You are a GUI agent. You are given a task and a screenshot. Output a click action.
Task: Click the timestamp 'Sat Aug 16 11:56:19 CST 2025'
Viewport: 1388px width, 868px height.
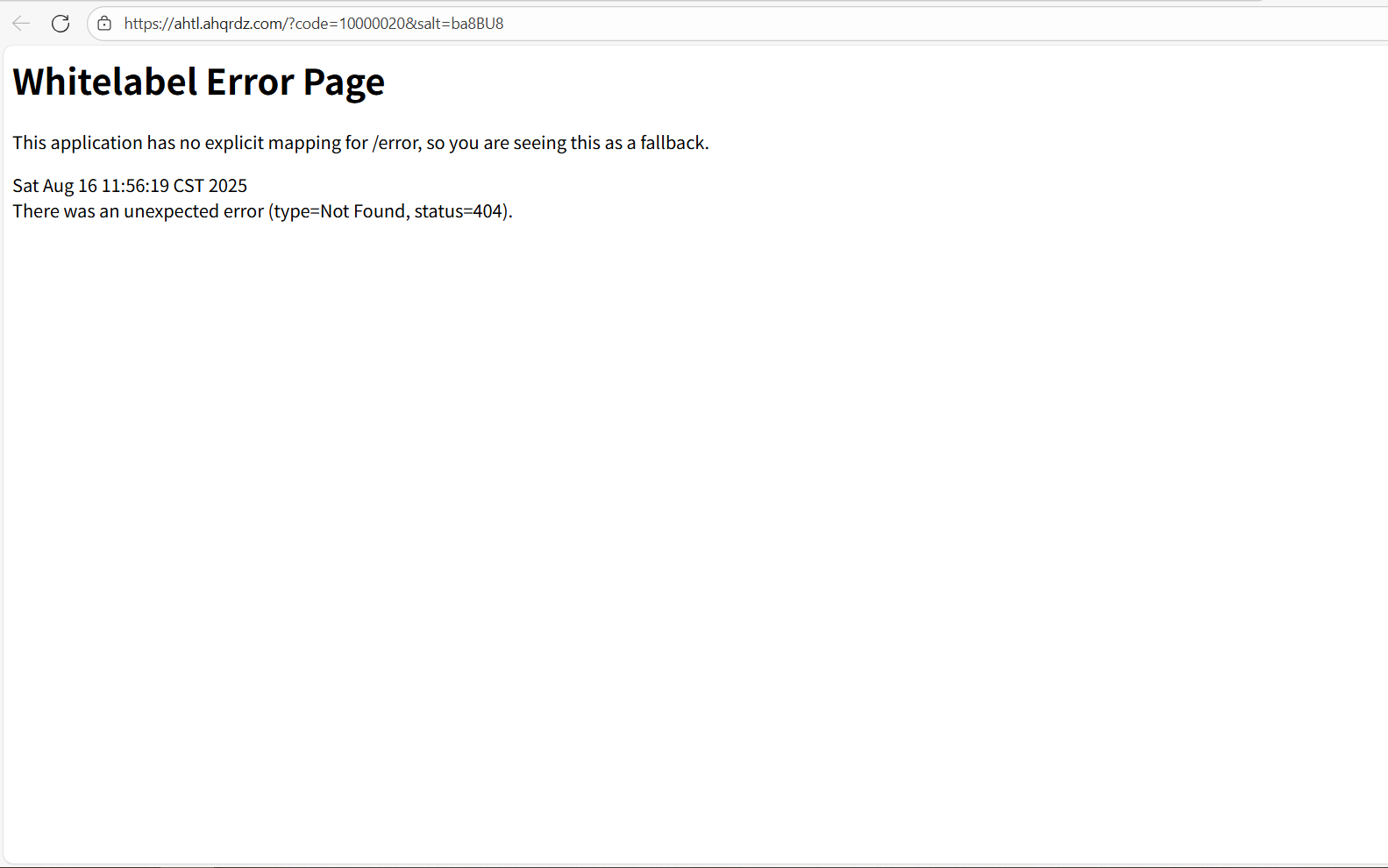(130, 186)
